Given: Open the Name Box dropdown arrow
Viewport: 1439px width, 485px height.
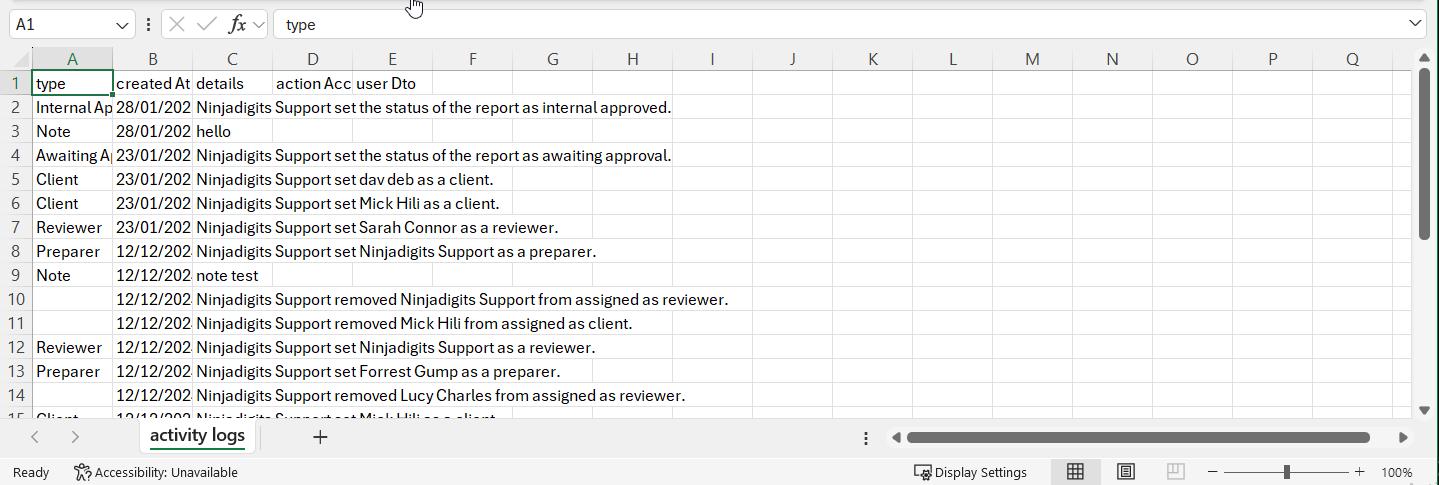Looking at the screenshot, I should click(122, 25).
